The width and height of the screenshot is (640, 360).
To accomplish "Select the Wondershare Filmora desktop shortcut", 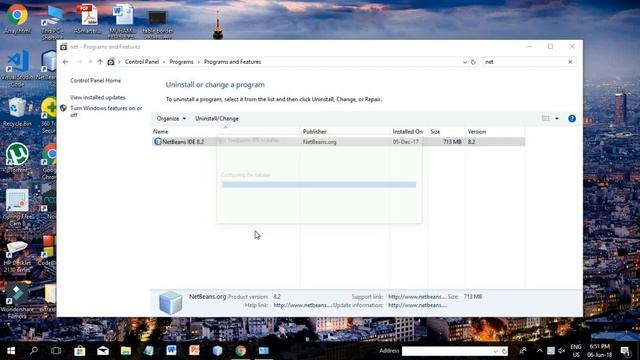I will 17,301.
